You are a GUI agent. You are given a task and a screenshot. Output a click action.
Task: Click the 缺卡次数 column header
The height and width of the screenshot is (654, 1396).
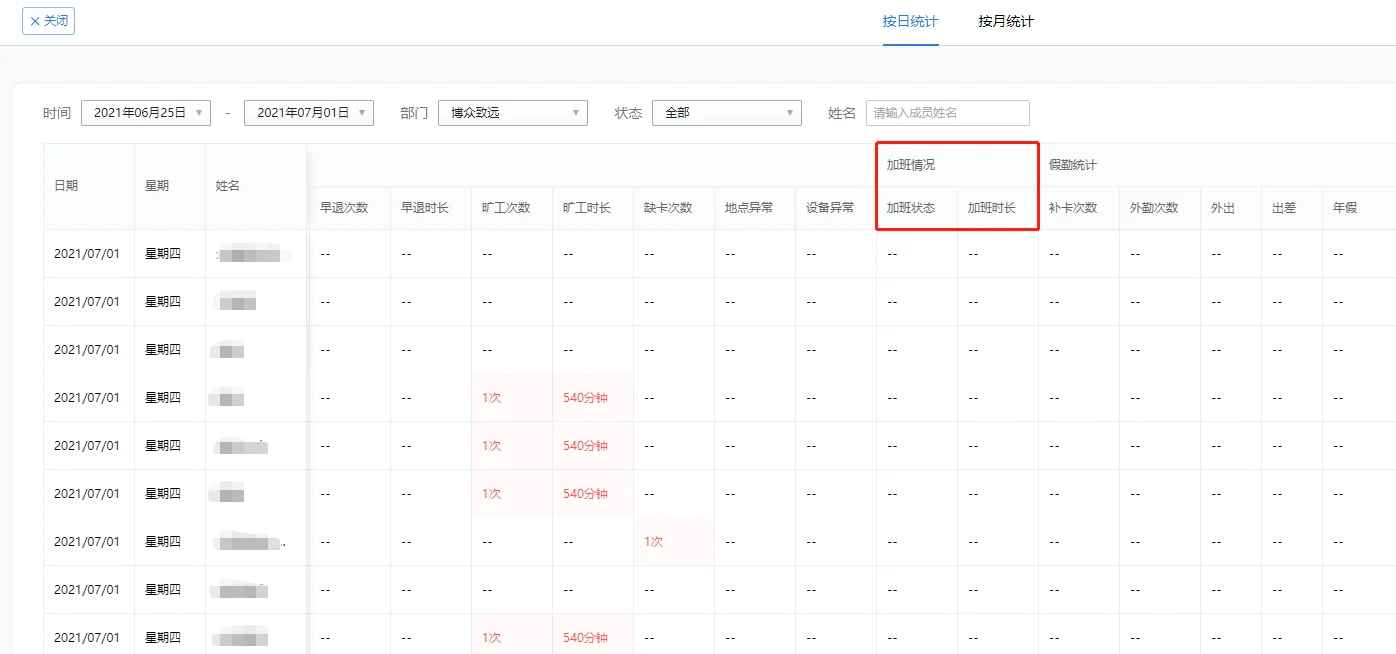(668, 208)
